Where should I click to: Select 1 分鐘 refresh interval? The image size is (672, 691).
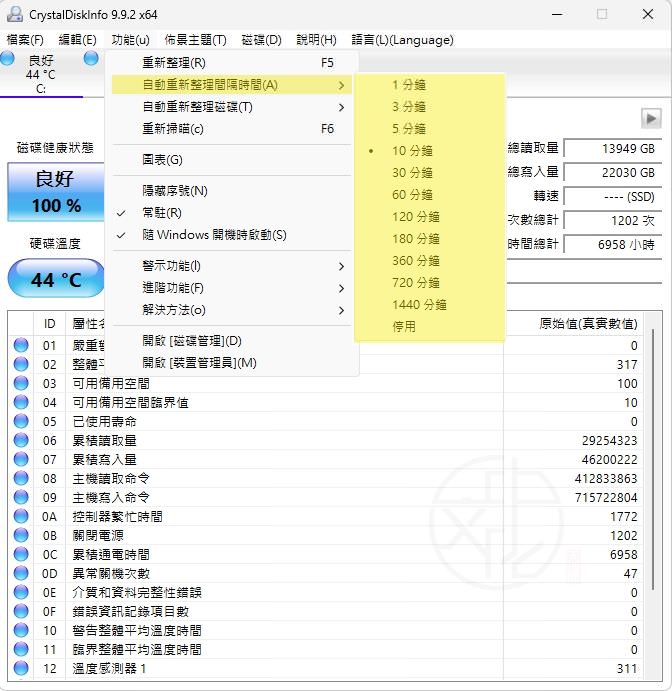[430, 85]
